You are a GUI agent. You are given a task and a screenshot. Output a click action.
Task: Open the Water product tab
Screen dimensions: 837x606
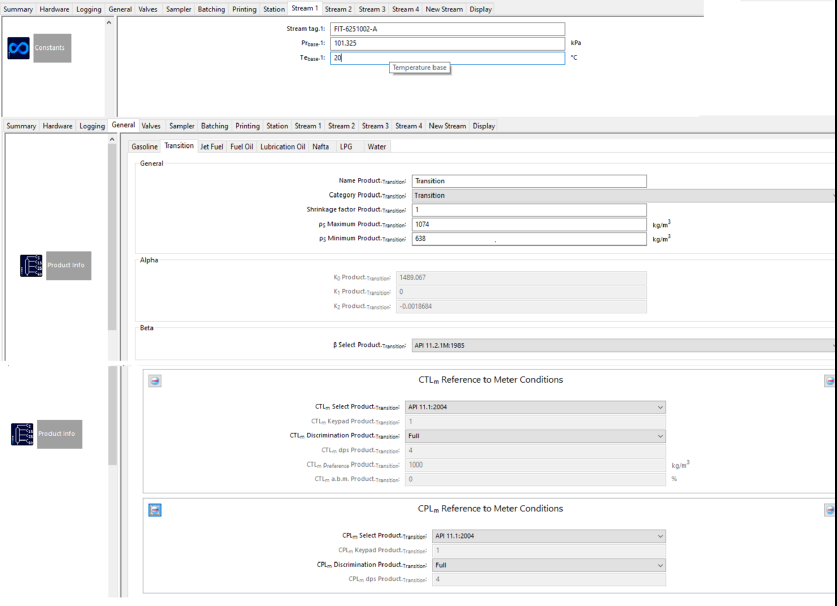point(376,146)
